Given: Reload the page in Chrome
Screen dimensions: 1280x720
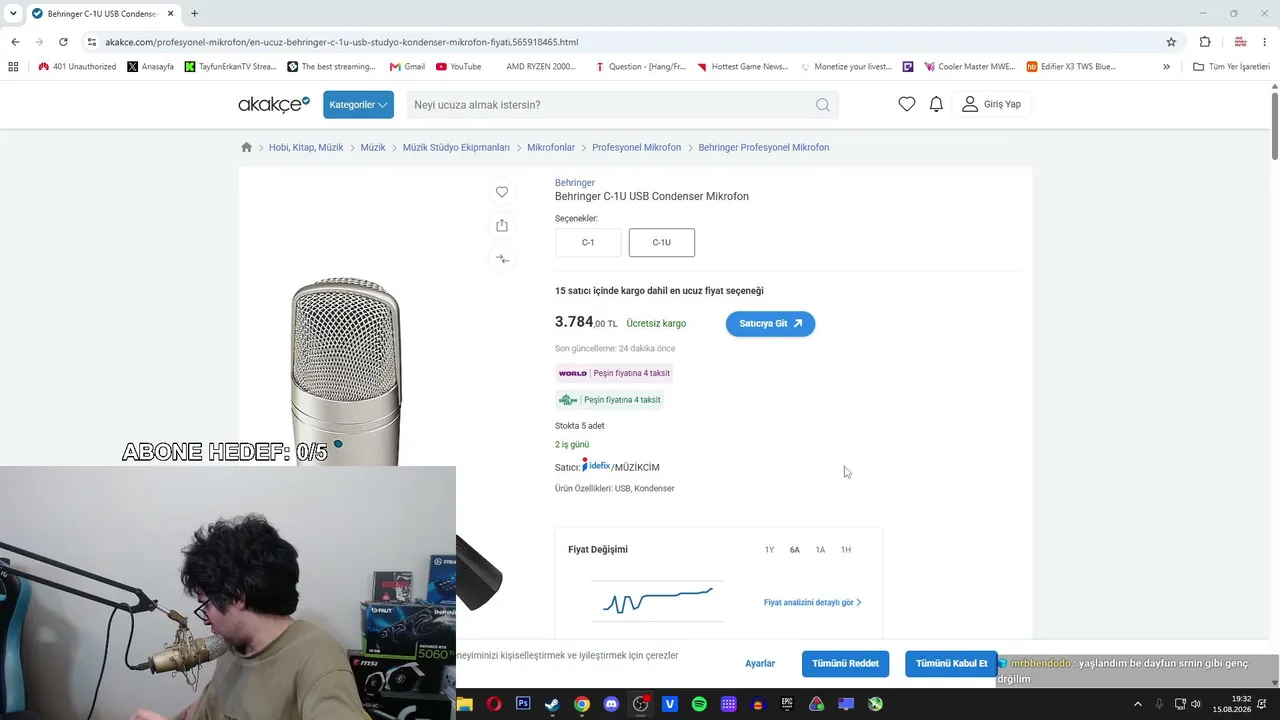Looking at the screenshot, I should click(63, 42).
